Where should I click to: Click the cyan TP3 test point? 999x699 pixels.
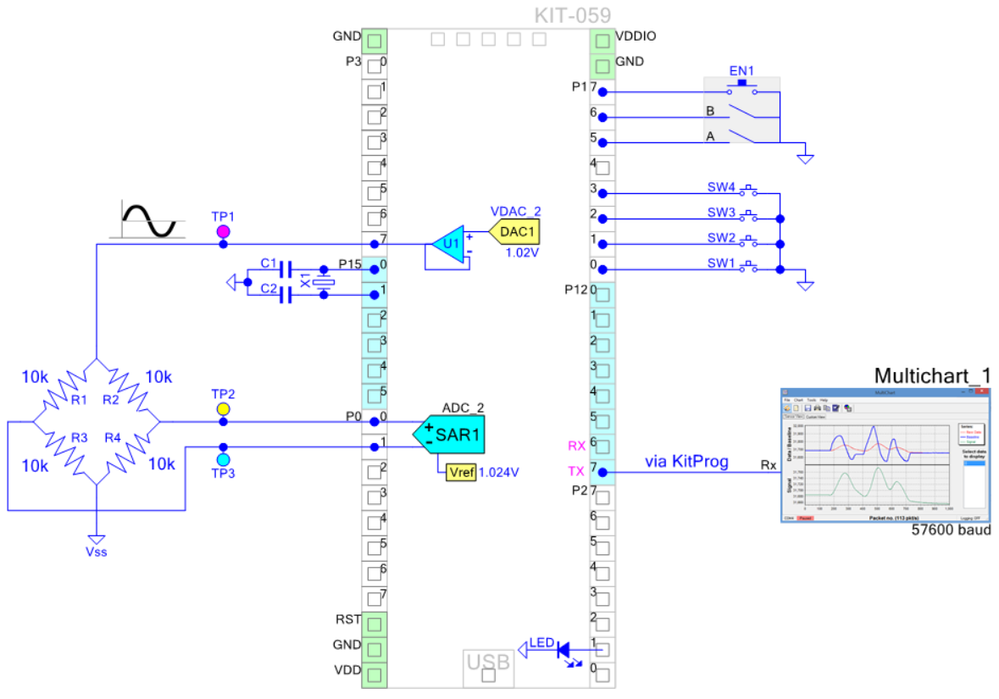[x=222, y=459]
